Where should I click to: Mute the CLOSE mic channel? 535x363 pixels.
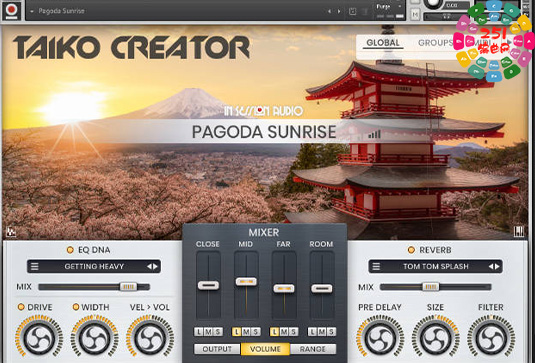(x=208, y=332)
